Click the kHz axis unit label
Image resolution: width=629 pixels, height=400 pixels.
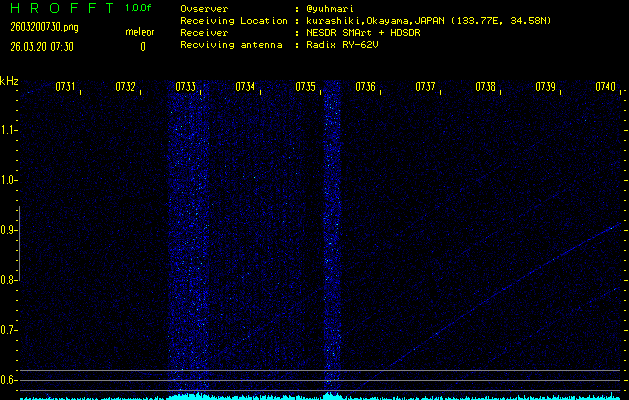tap(9, 81)
